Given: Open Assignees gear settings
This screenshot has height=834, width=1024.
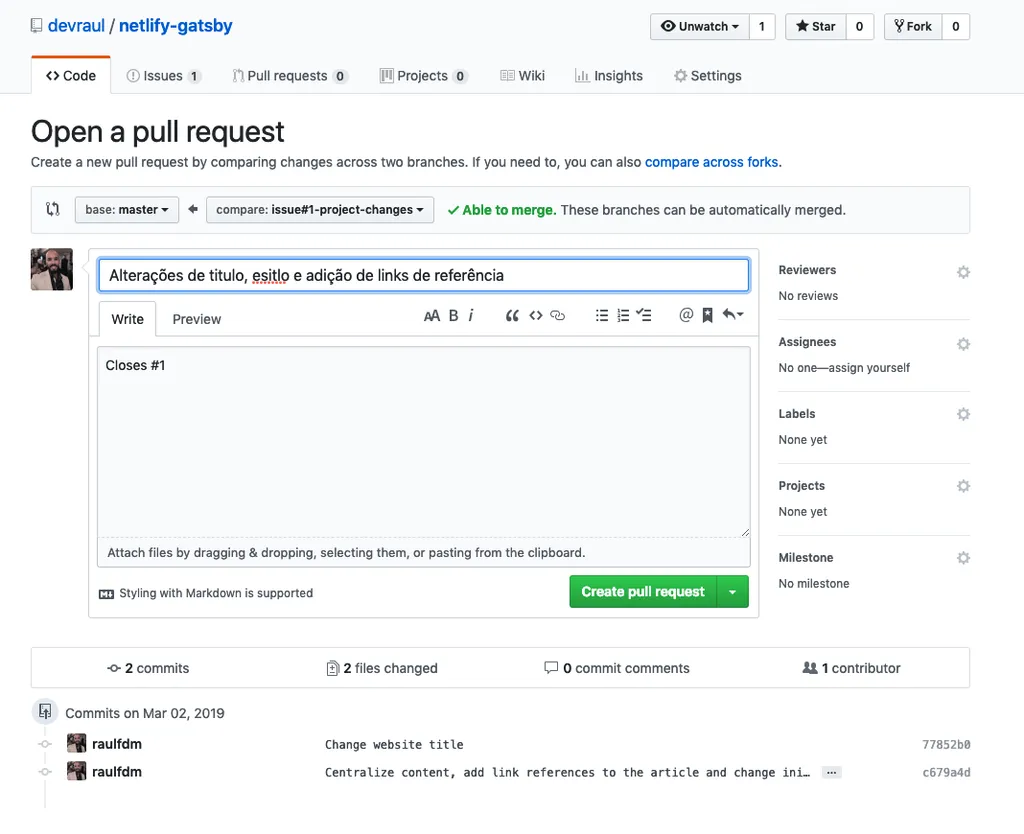Looking at the screenshot, I should (x=963, y=344).
